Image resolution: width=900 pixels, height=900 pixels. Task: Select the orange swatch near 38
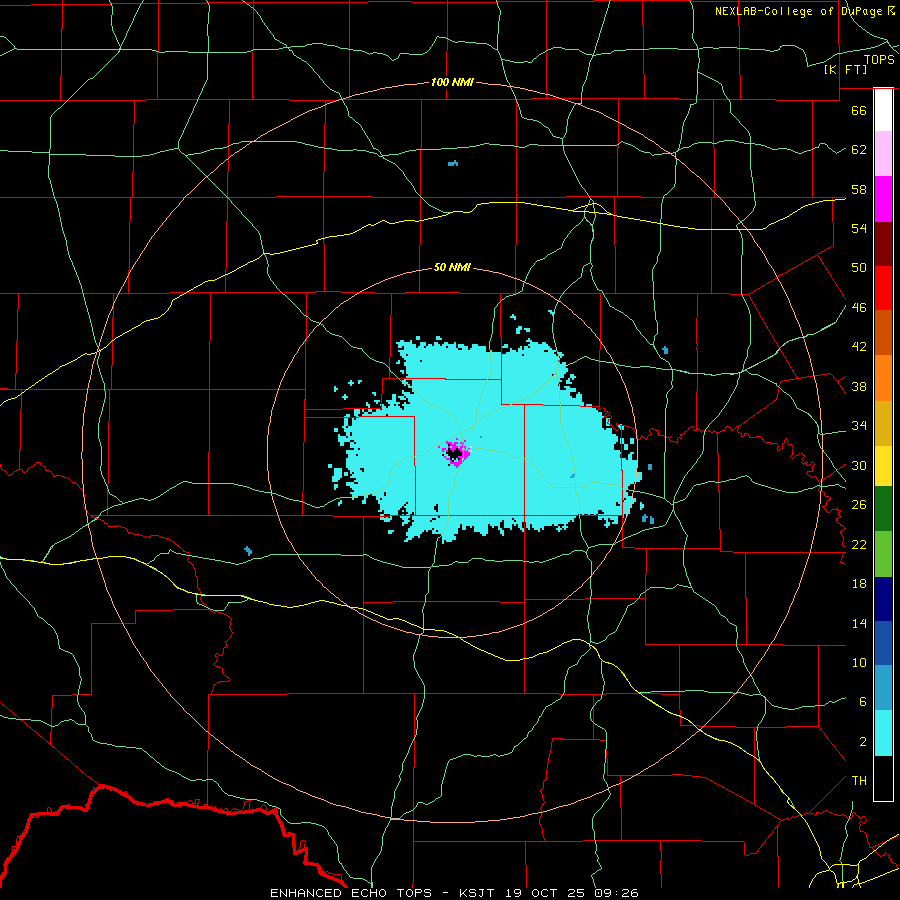(883, 378)
